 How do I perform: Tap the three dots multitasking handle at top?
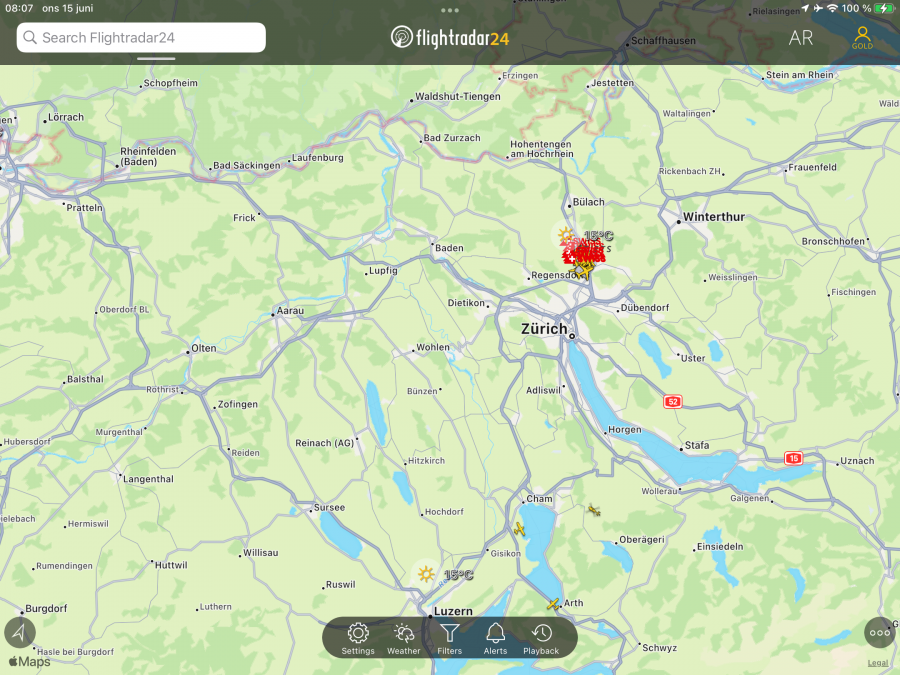pyautogui.click(x=450, y=10)
